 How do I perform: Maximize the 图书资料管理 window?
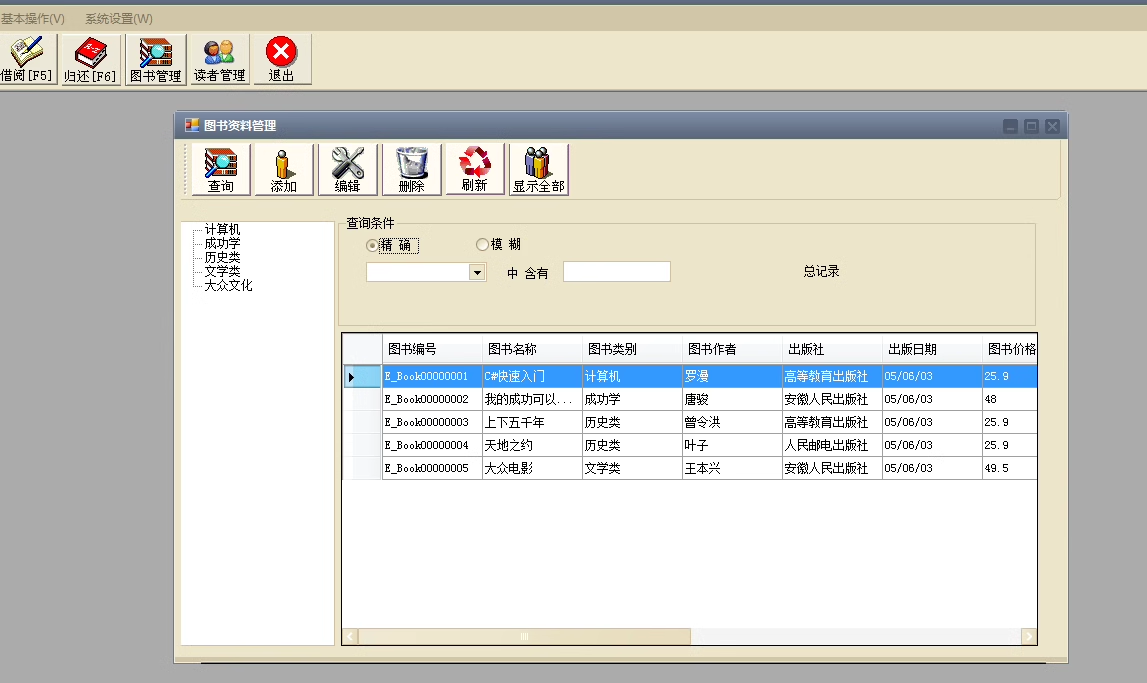[1031, 126]
